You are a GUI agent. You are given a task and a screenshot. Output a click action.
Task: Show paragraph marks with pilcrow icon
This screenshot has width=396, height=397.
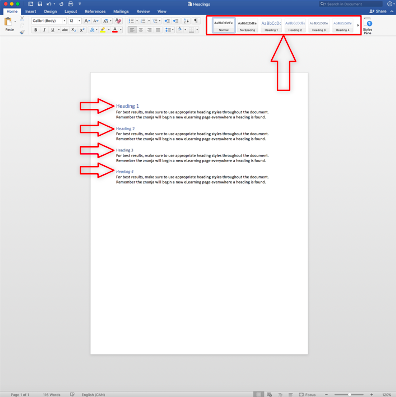[x=196, y=21]
